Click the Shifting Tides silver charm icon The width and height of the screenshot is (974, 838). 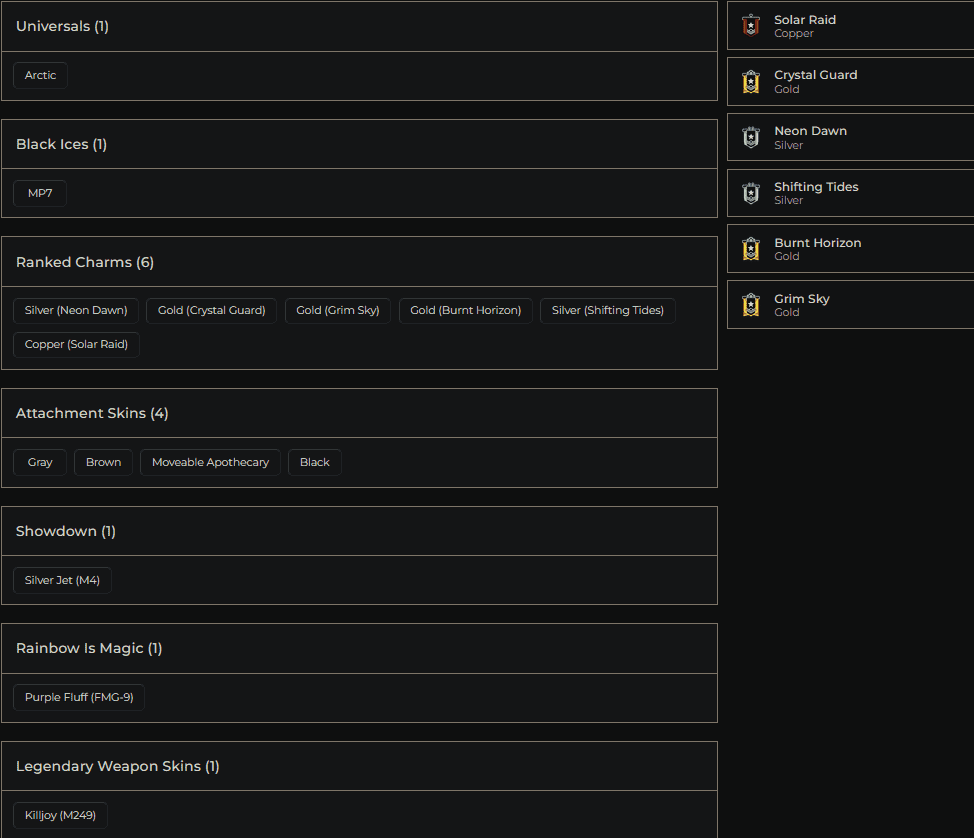(x=751, y=194)
